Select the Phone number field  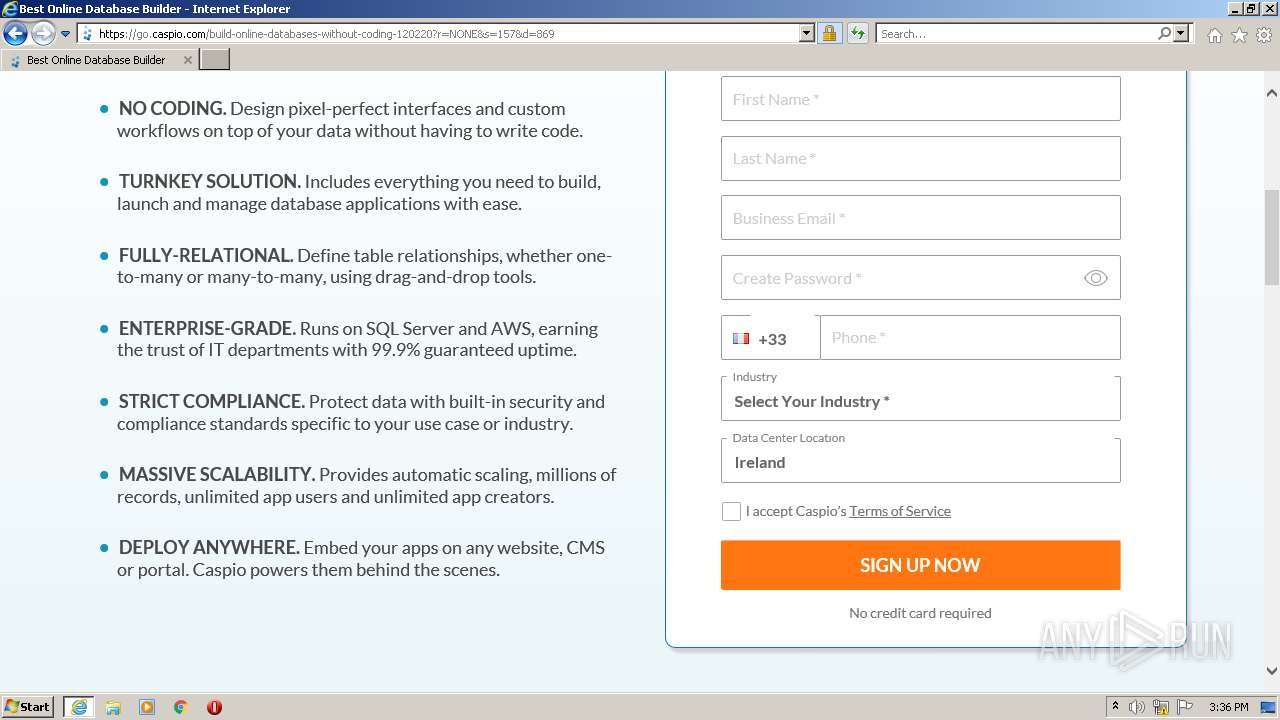tap(970, 338)
